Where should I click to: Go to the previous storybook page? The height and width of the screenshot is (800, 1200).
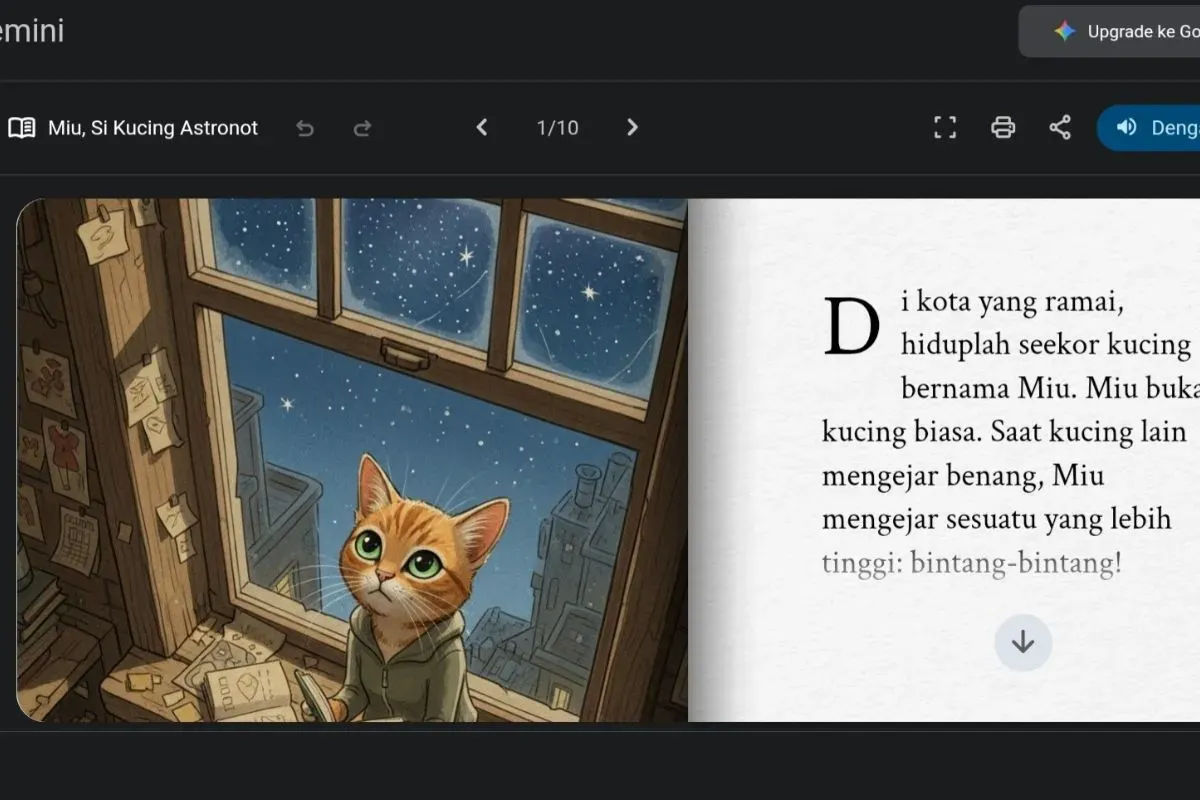(x=482, y=127)
